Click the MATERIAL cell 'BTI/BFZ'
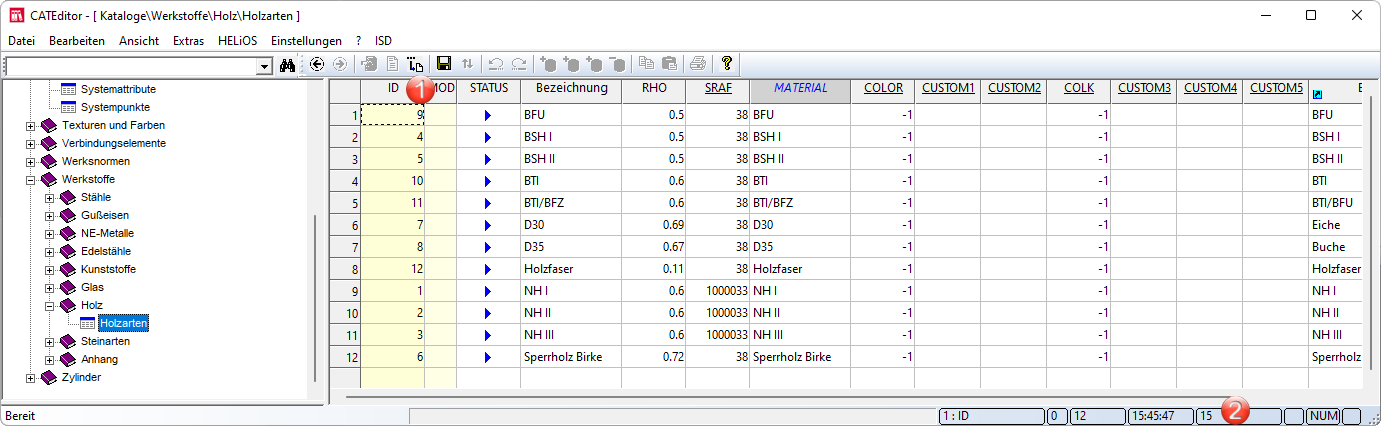The width and height of the screenshot is (1381, 426). 800,203
